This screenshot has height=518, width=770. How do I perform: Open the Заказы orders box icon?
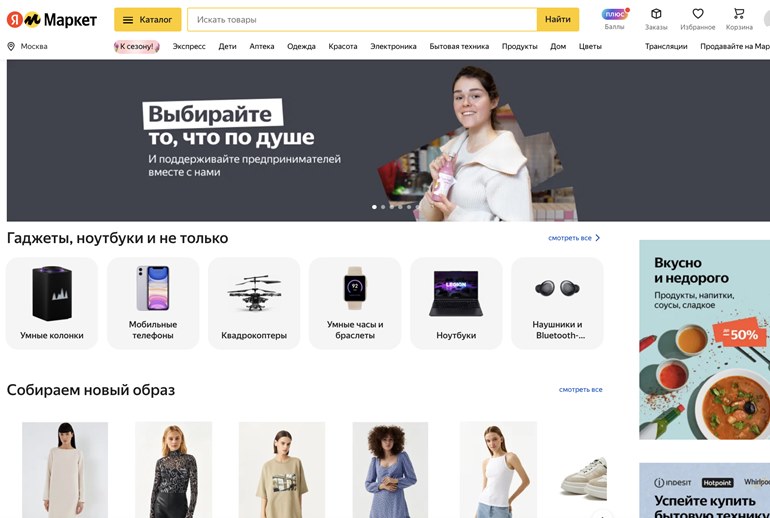[656, 14]
